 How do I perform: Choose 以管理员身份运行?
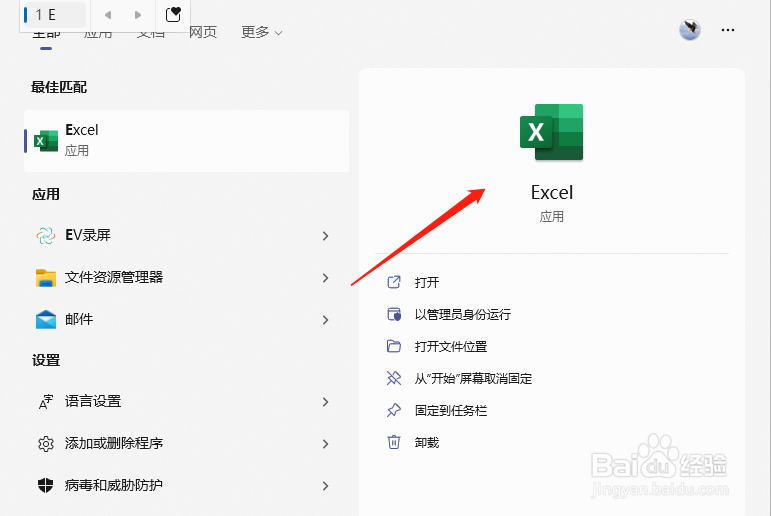[x=463, y=314]
